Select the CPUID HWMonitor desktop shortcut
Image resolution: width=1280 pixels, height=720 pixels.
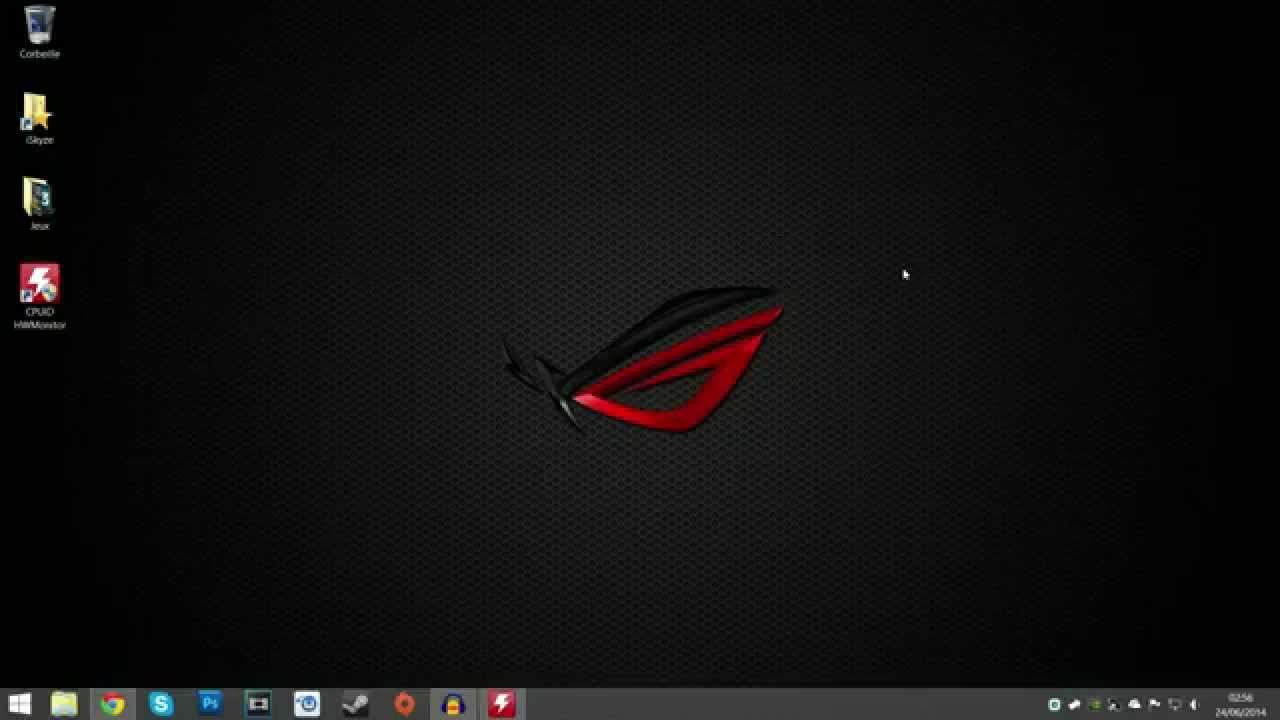click(40, 284)
